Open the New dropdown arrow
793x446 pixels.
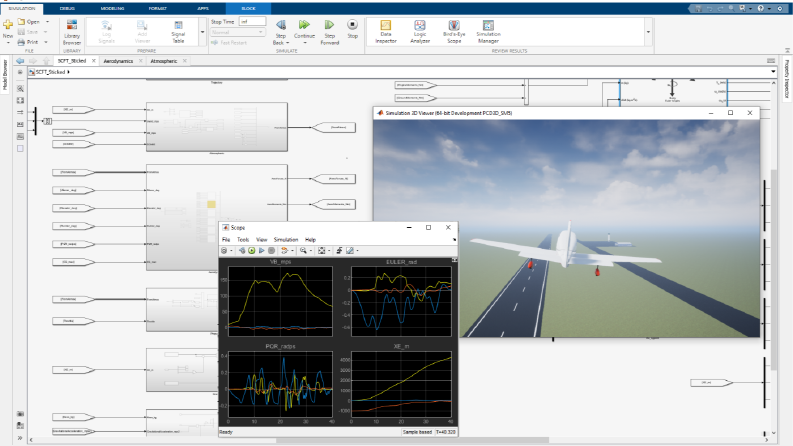click(8, 42)
